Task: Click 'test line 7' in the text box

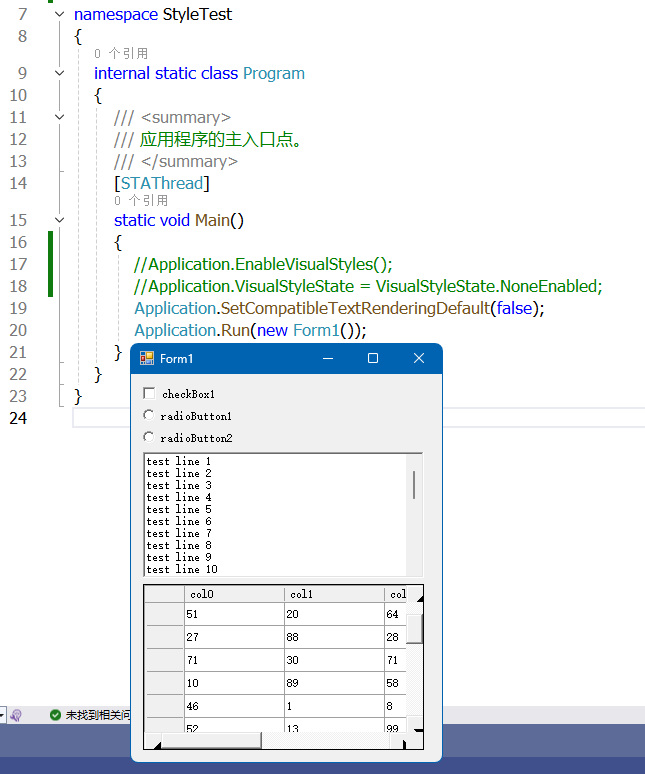Action: [x=179, y=533]
